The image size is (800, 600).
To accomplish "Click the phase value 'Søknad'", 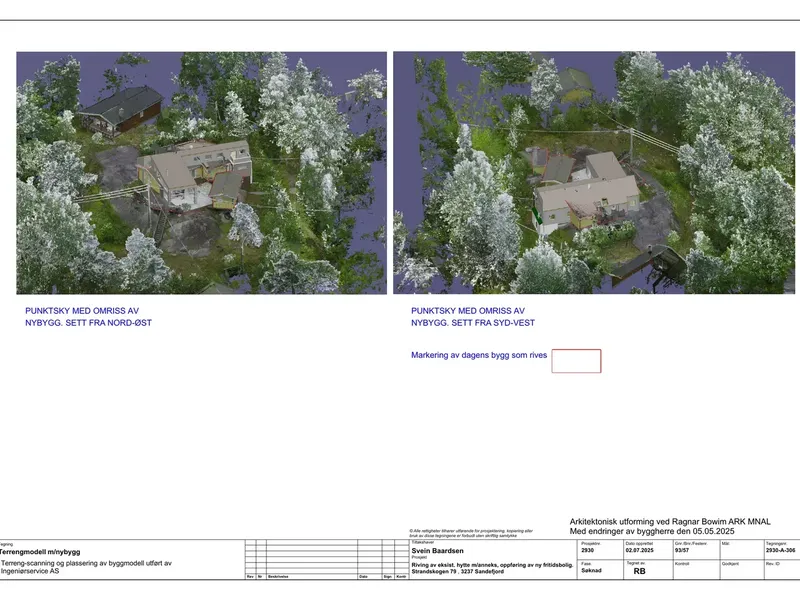I will (591, 570).
